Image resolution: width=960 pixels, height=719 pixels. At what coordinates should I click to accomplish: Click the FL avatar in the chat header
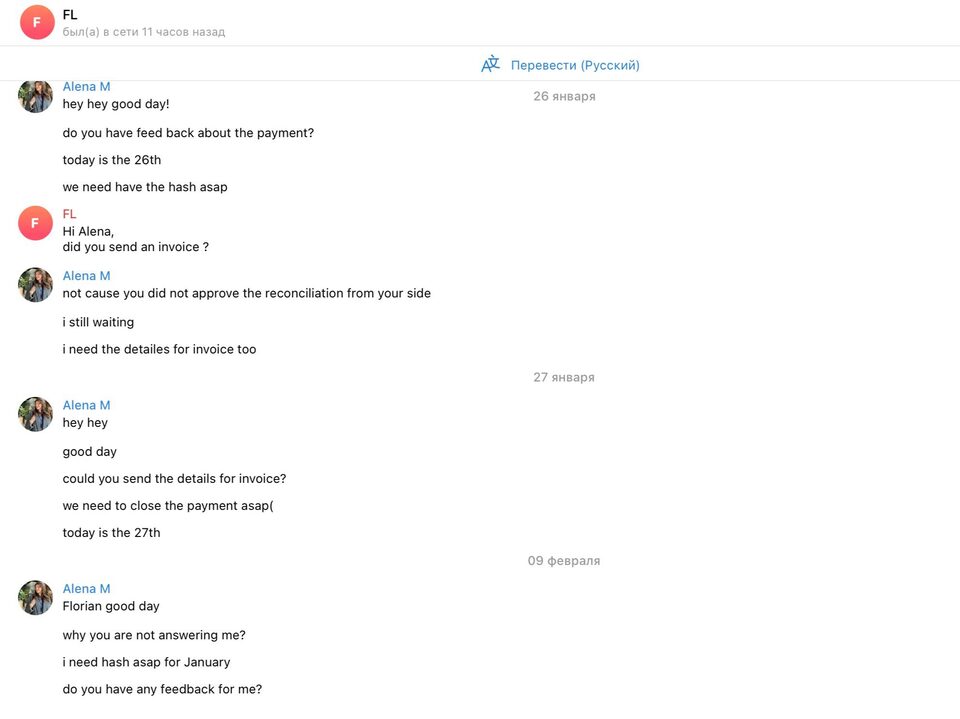(x=37, y=22)
